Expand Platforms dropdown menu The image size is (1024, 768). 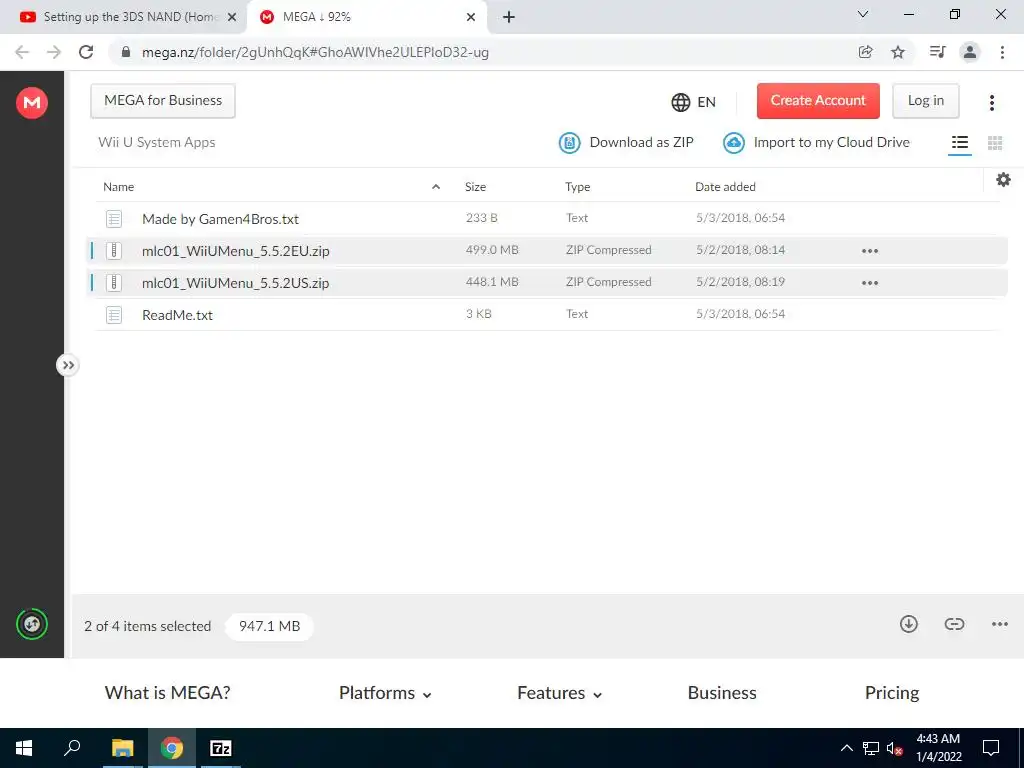[385, 693]
